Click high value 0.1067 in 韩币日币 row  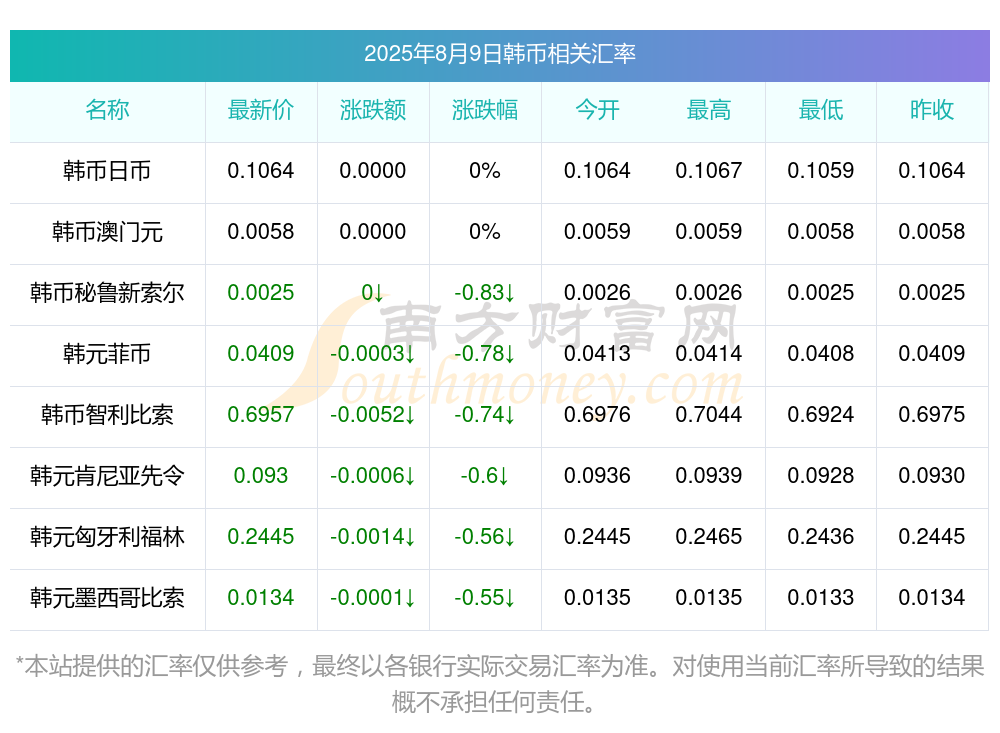click(x=709, y=171)
